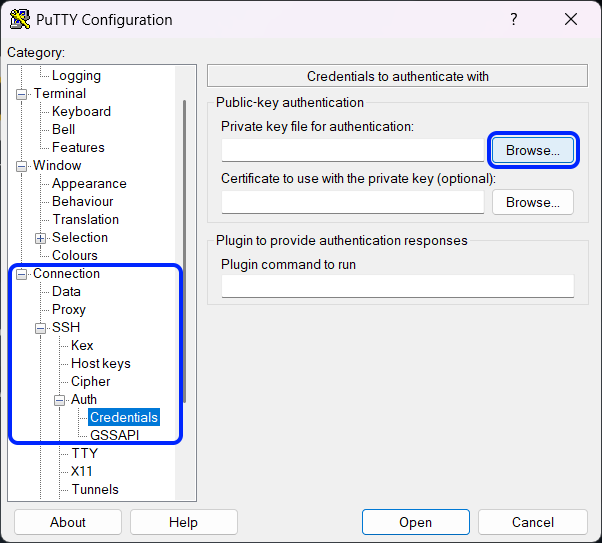
Task: Open the Behaviour settings category
Action: [x=83, y=202]
